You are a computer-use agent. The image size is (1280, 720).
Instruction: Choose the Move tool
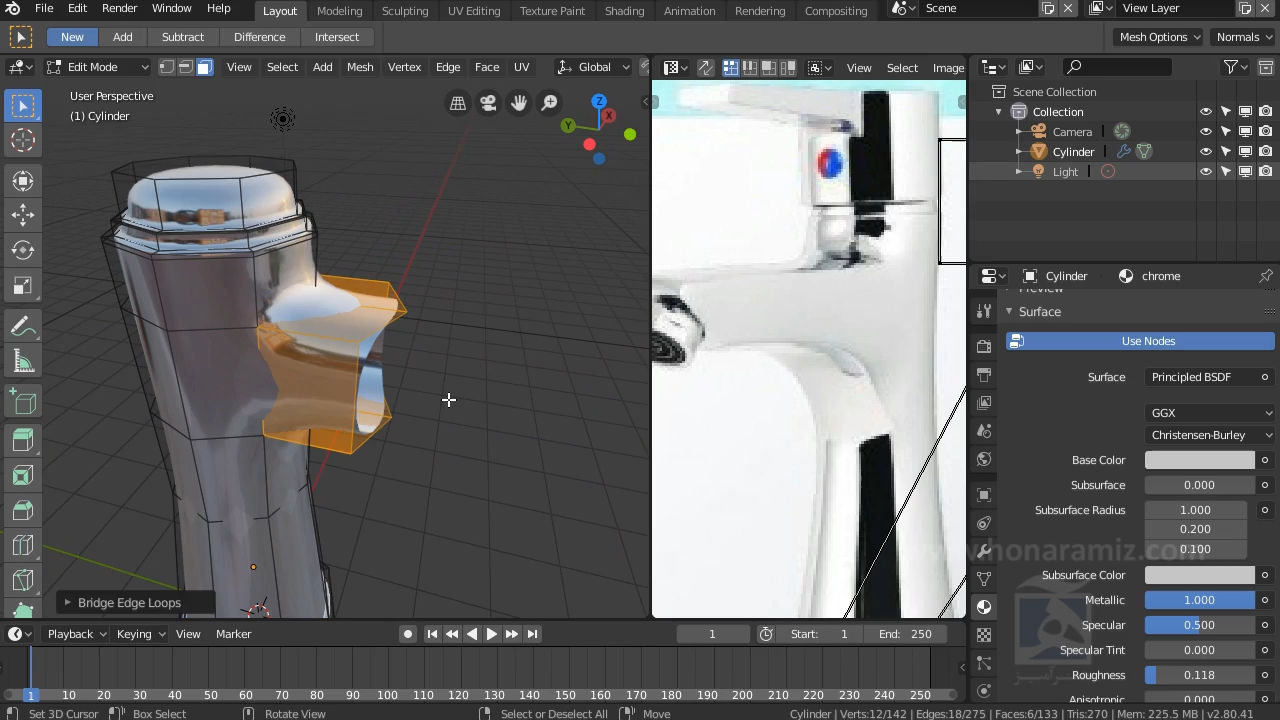click(x=22, y=215)
